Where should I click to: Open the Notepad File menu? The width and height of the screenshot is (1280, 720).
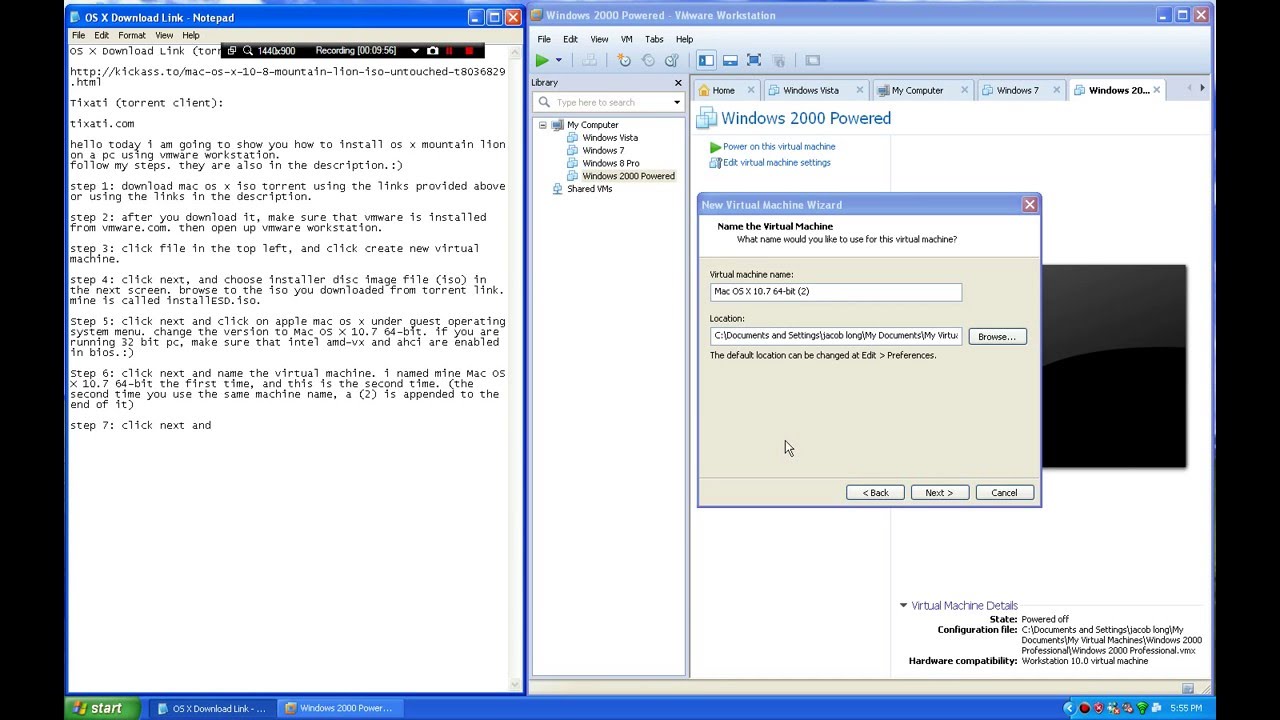coord(78,35)
